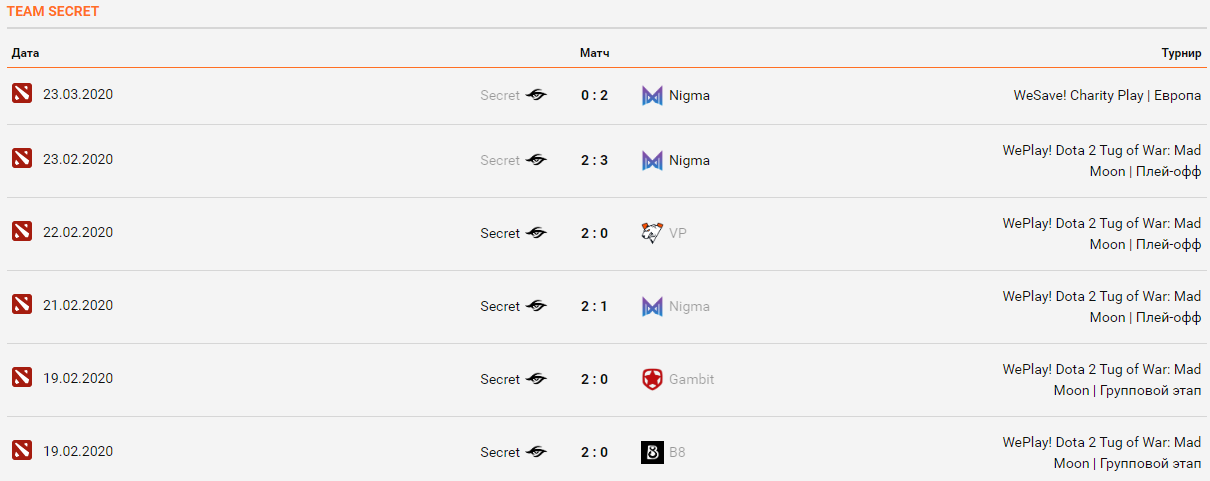Click the Турнир column header
Viewport: 1210px width, 481px height.
pos(1181,53)
